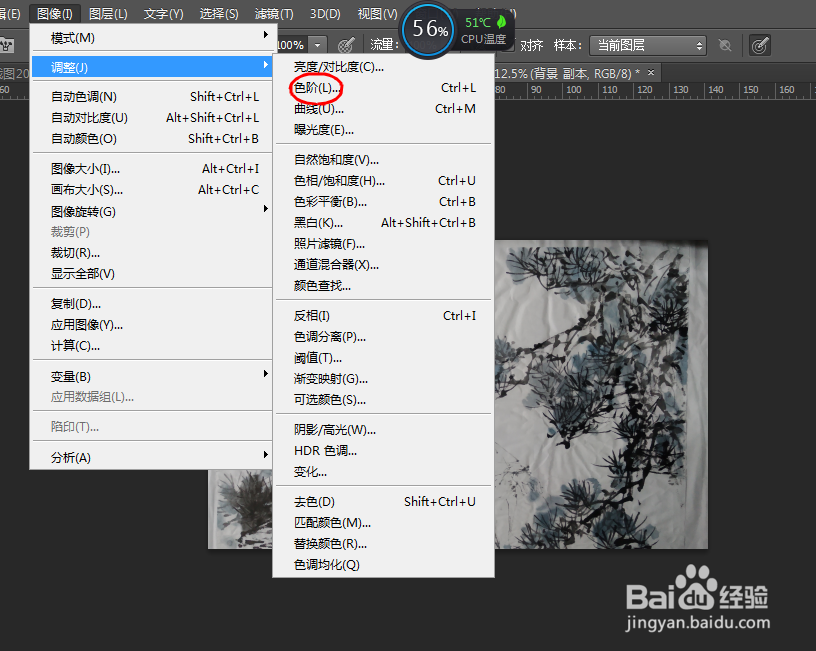Viewport: 816px width, 651px height.
Task: Expand the 图像旋转(G) submenu
Action: [x=152, y=211]
